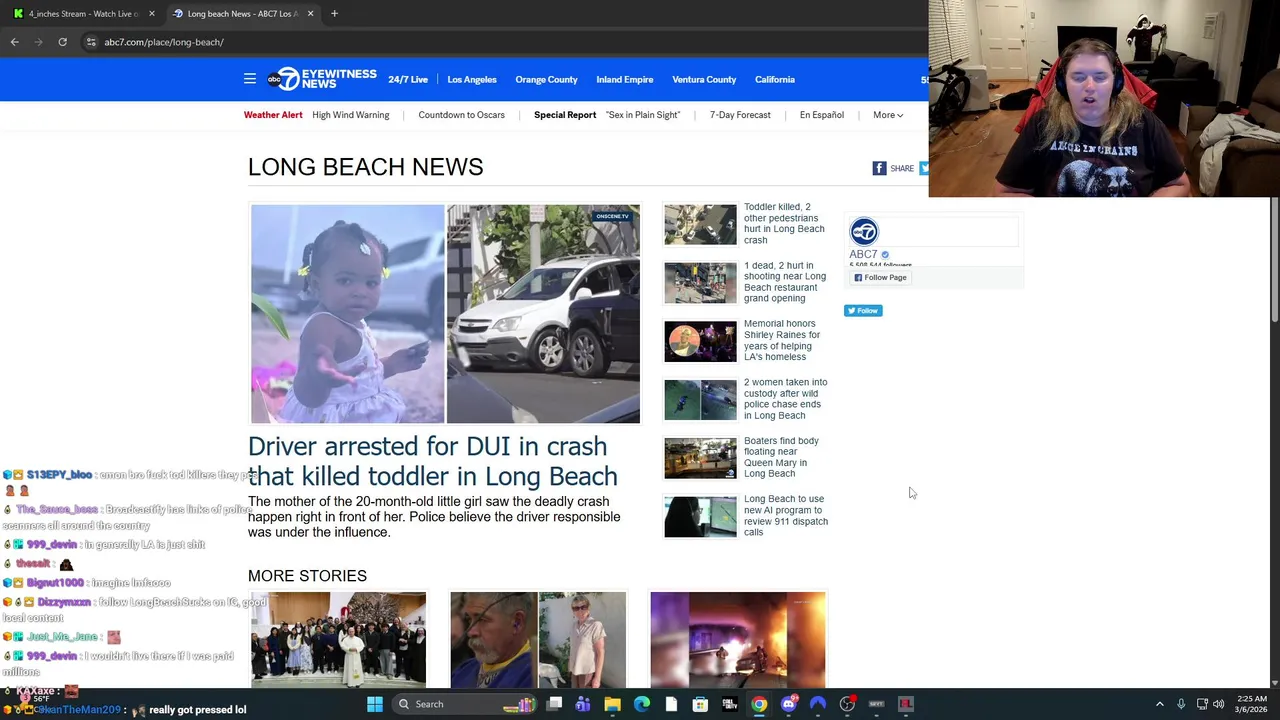This screenshot has width=1280, height=720.
Task: Open the More Stories fire scene thumbnail
Action: tap(738, 639)
